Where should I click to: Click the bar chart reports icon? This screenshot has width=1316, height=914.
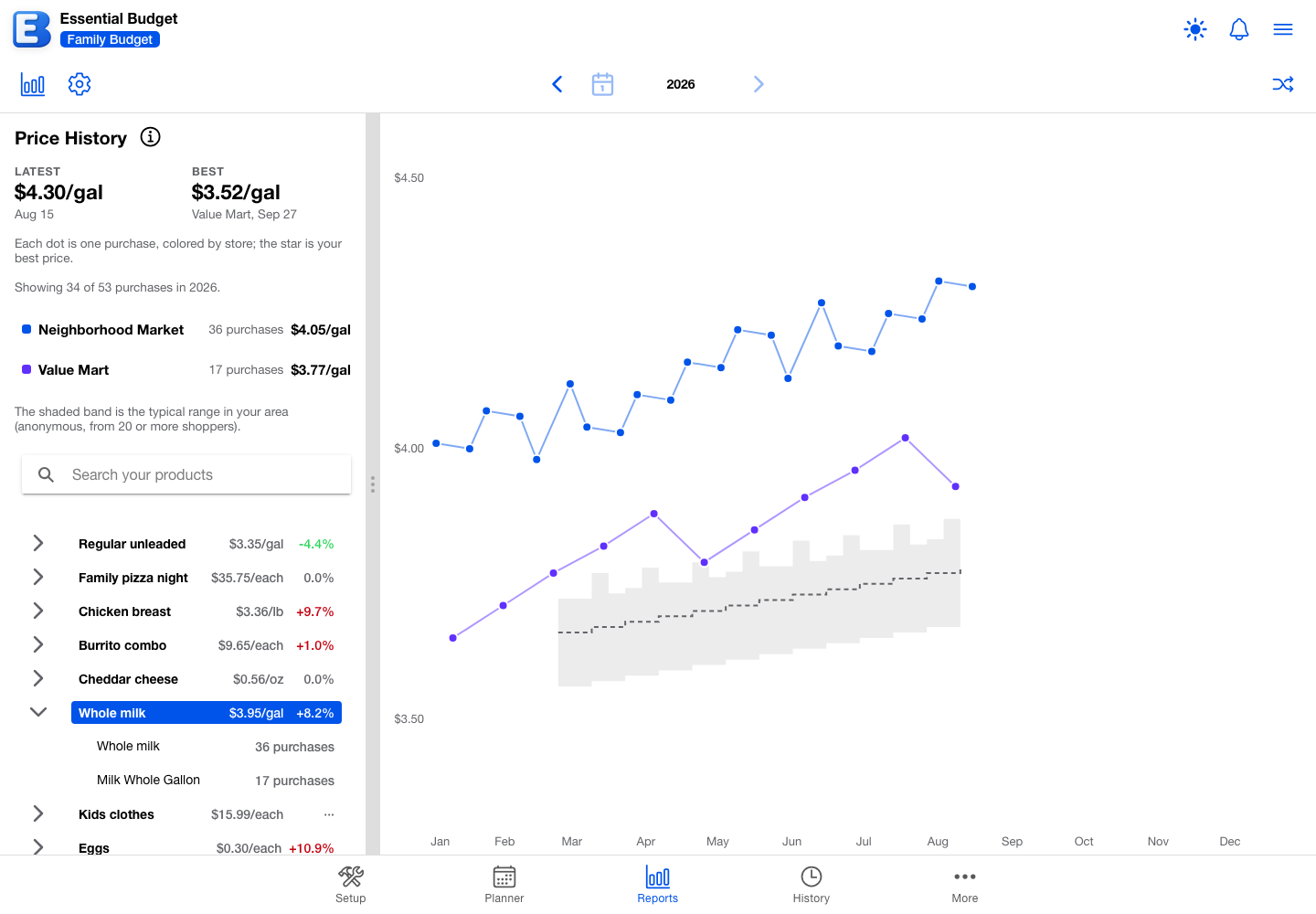[33, 84]
